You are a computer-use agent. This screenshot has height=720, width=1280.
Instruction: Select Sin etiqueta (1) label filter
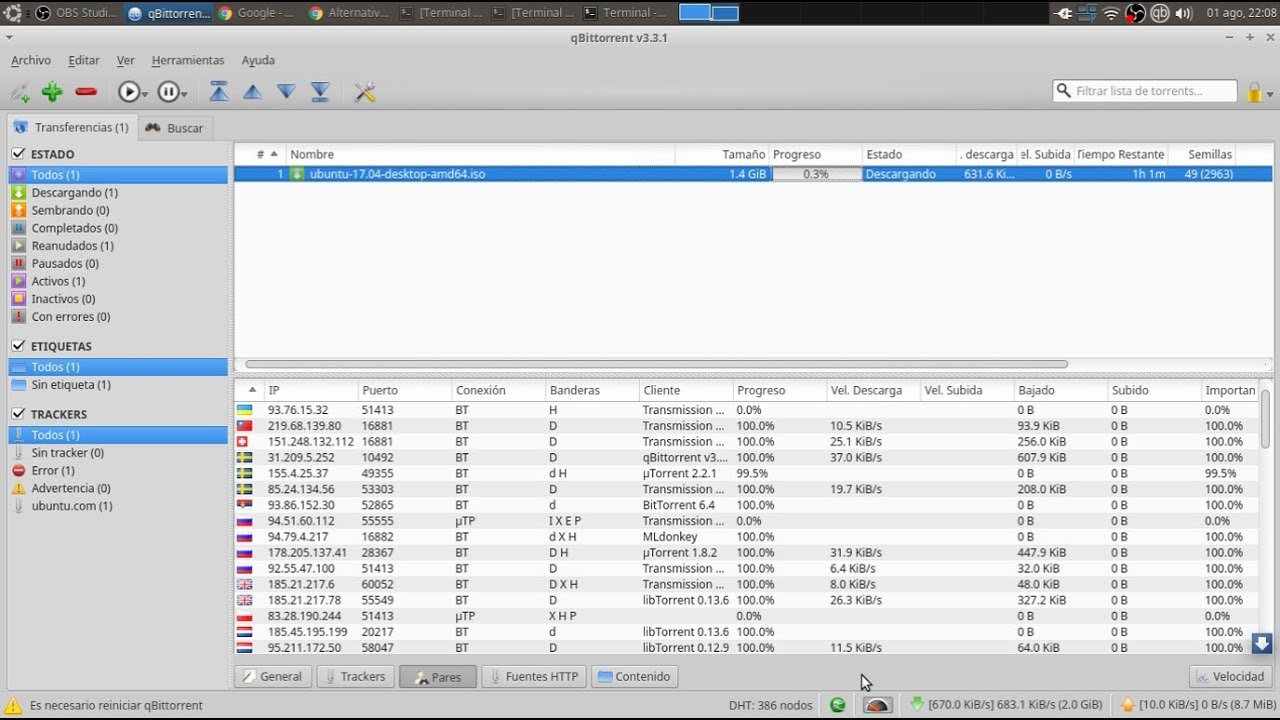(x=118, y=384)
